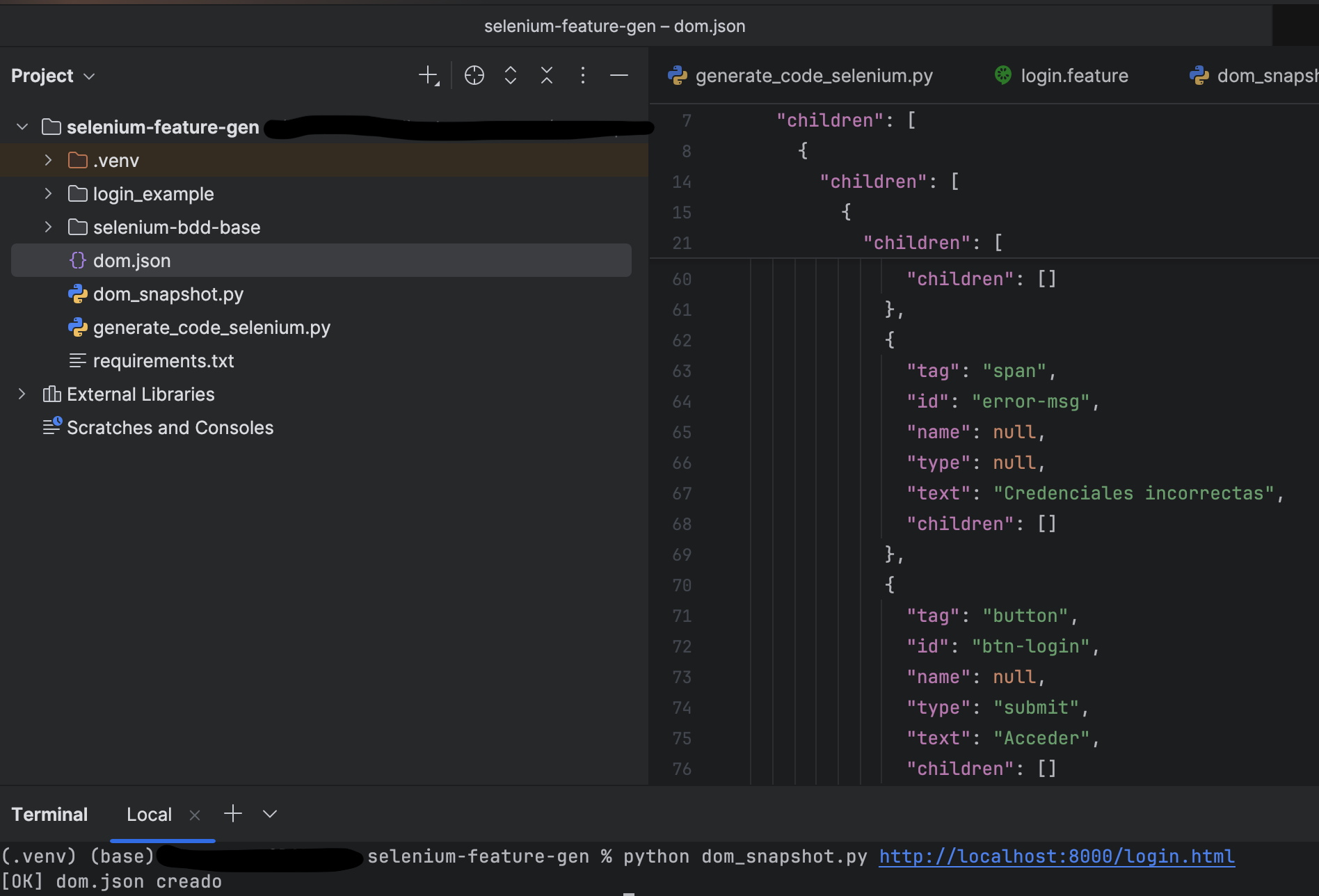Click Python icon beside dom_snapshot.py in tree
The width and height of the screenshot is (1319, 896).
point(78,294)
